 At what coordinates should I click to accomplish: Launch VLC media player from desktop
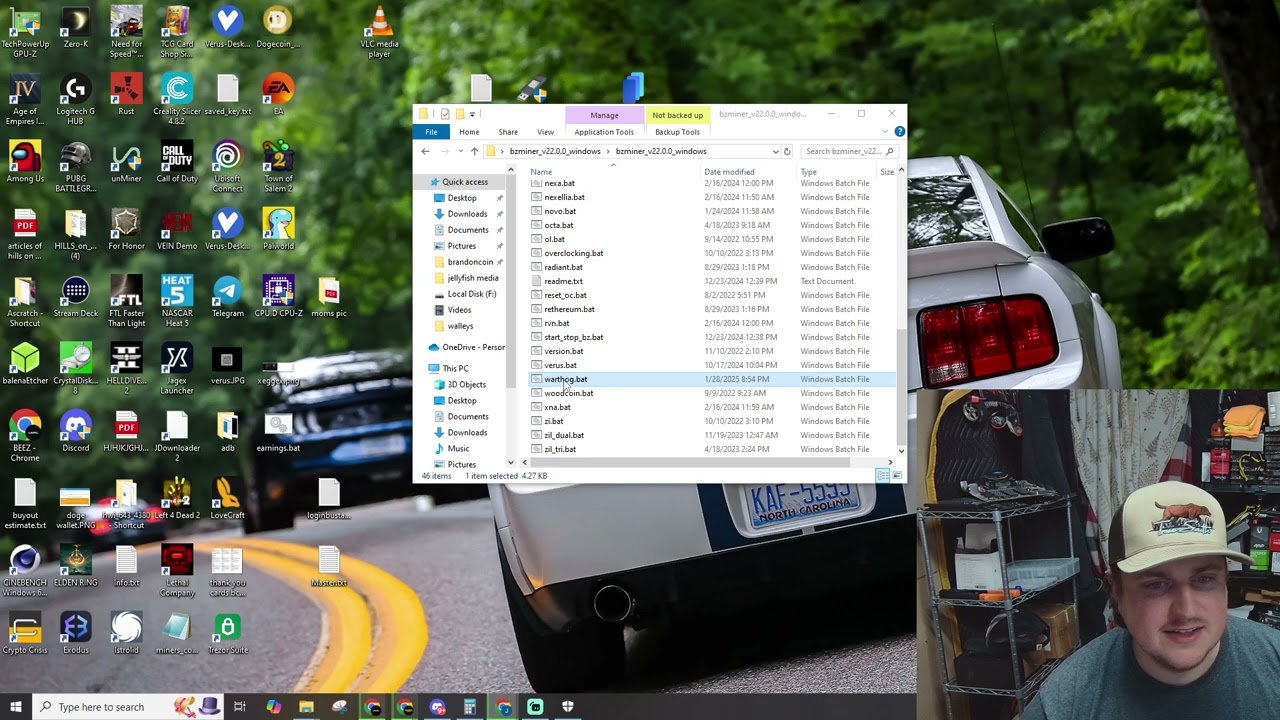coord(379,32)
